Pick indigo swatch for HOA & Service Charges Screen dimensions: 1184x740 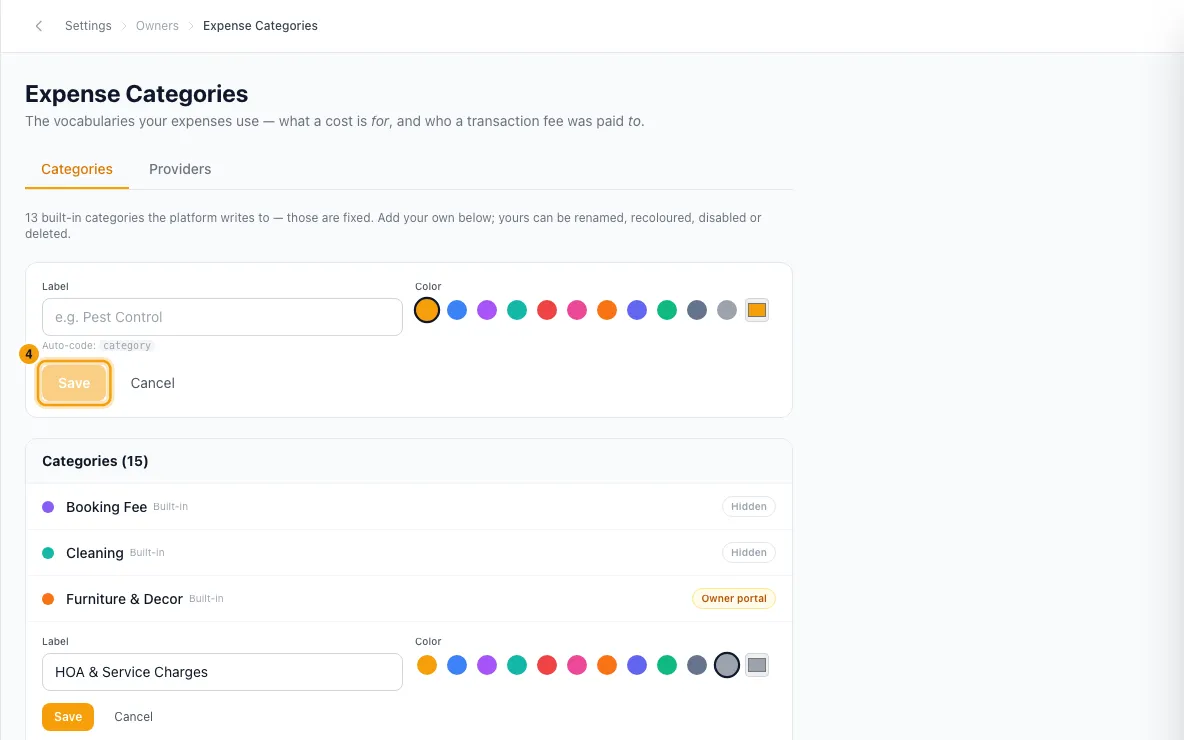pos(637,665)
